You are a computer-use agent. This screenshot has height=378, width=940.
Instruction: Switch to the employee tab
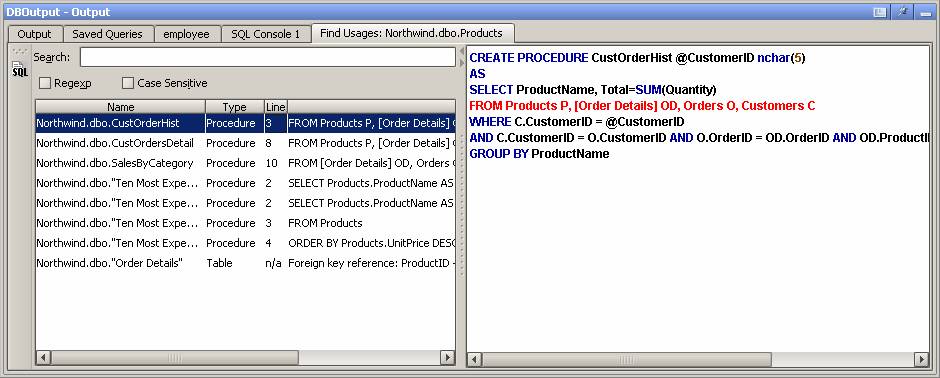click(x=186, y=34)
